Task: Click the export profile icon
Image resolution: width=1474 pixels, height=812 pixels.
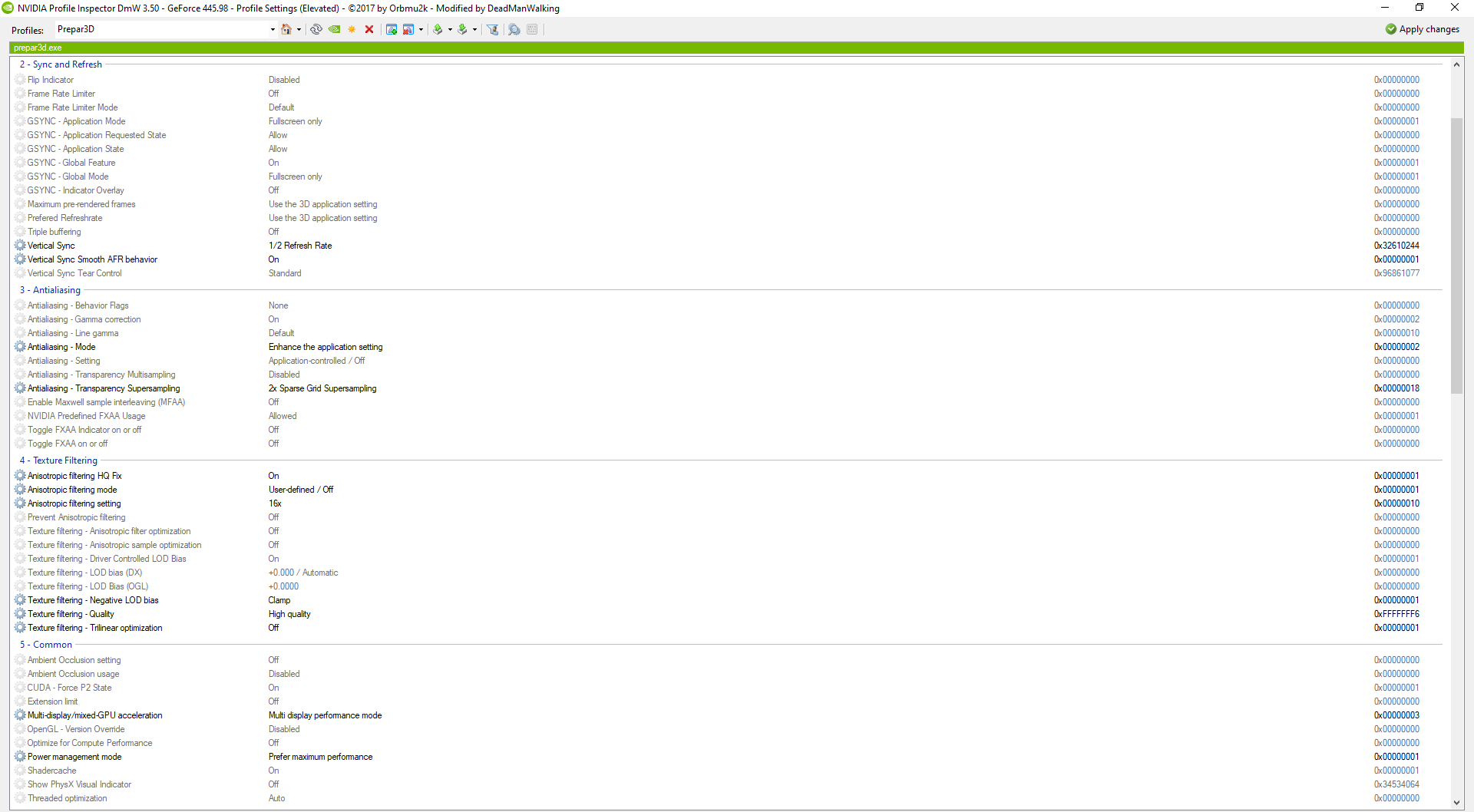Action: [438, 29]
